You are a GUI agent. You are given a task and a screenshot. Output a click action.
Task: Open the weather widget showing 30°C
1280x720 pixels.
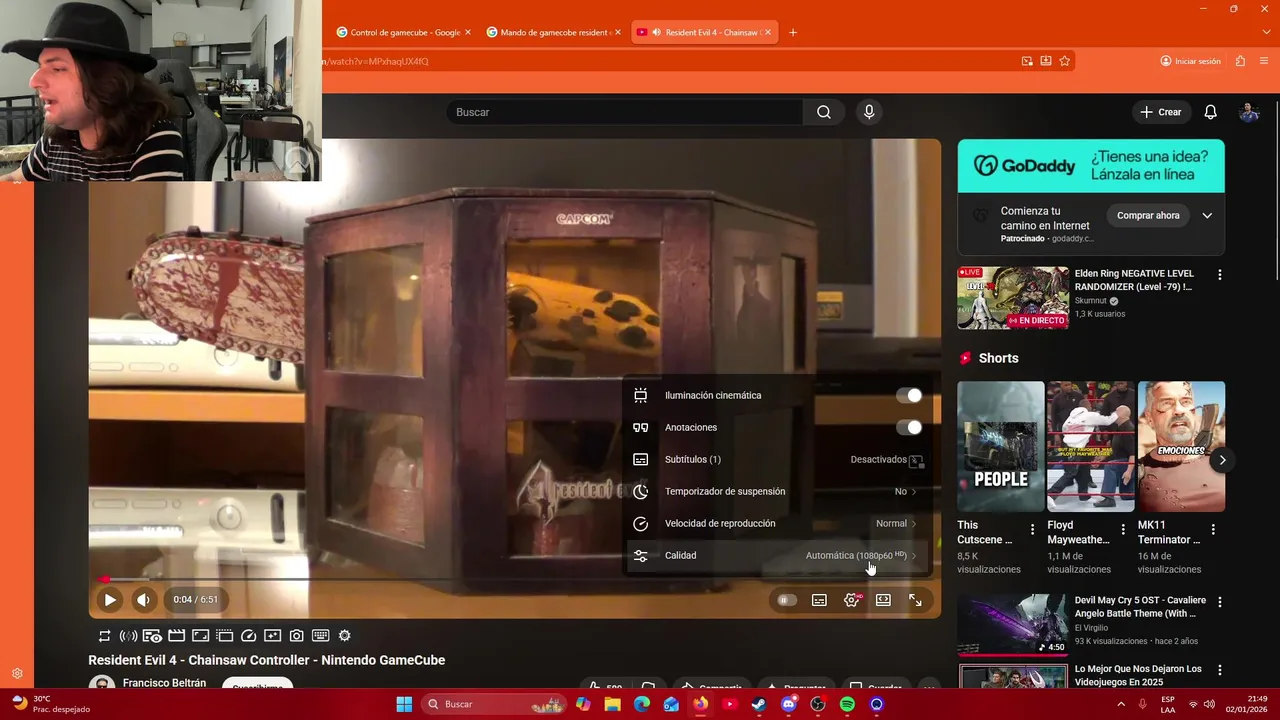pyautogui.click(x=50, y=704)
